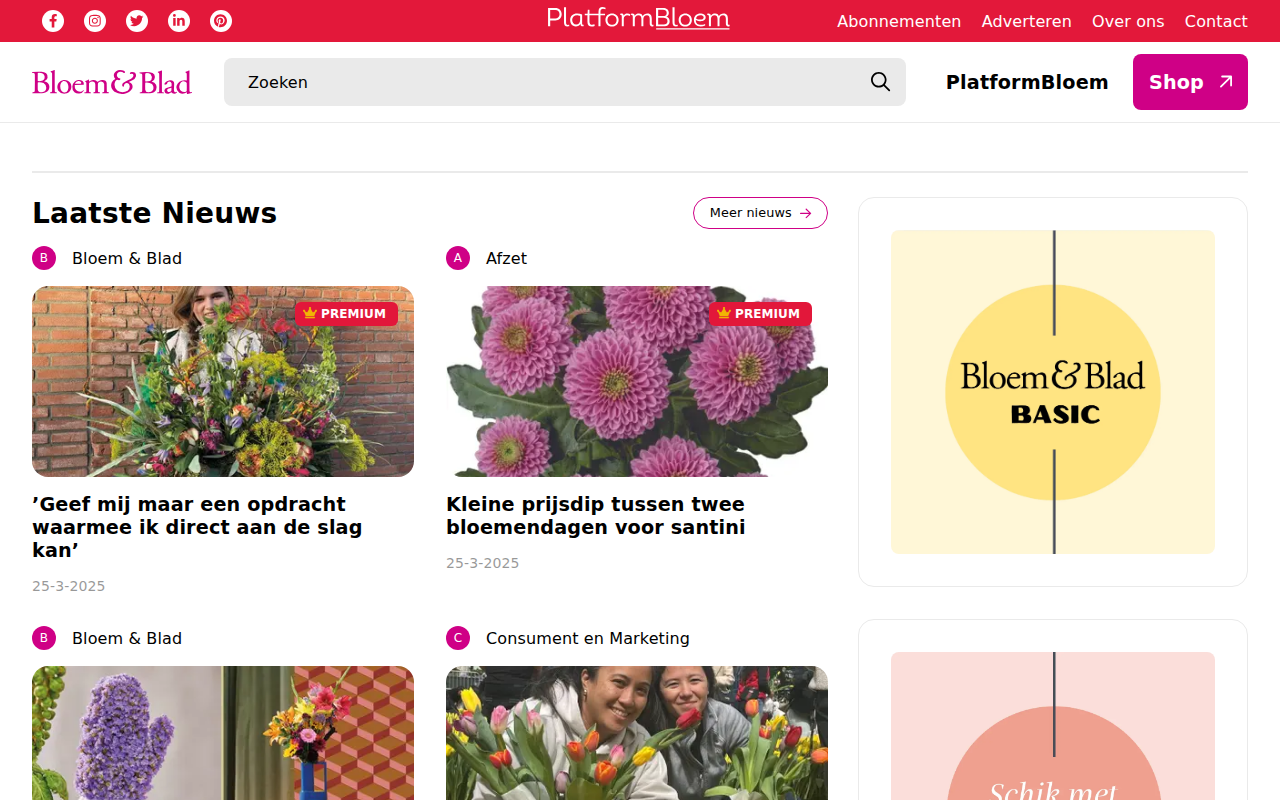Click the pink 'Schik met' banner

coord(1053,726)
